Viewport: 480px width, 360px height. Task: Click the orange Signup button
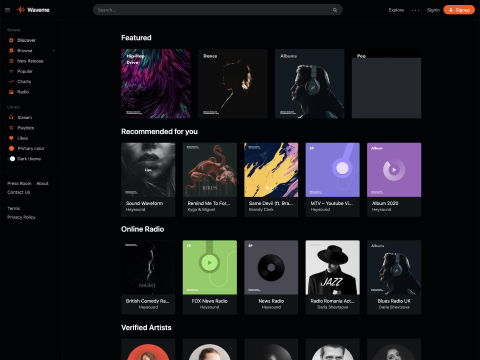[459, 10]
